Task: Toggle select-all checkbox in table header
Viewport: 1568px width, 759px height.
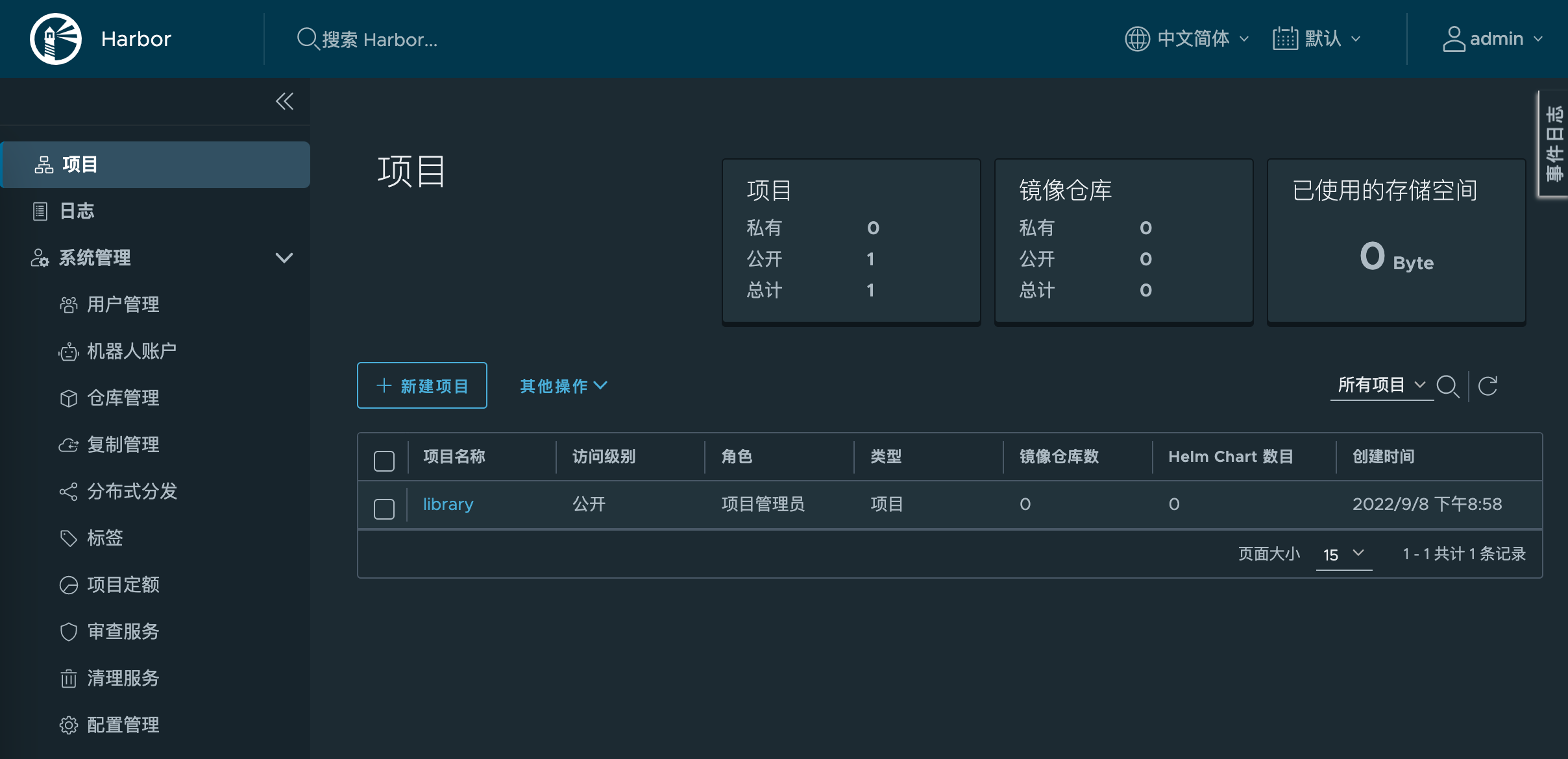Action: (384, 461)
